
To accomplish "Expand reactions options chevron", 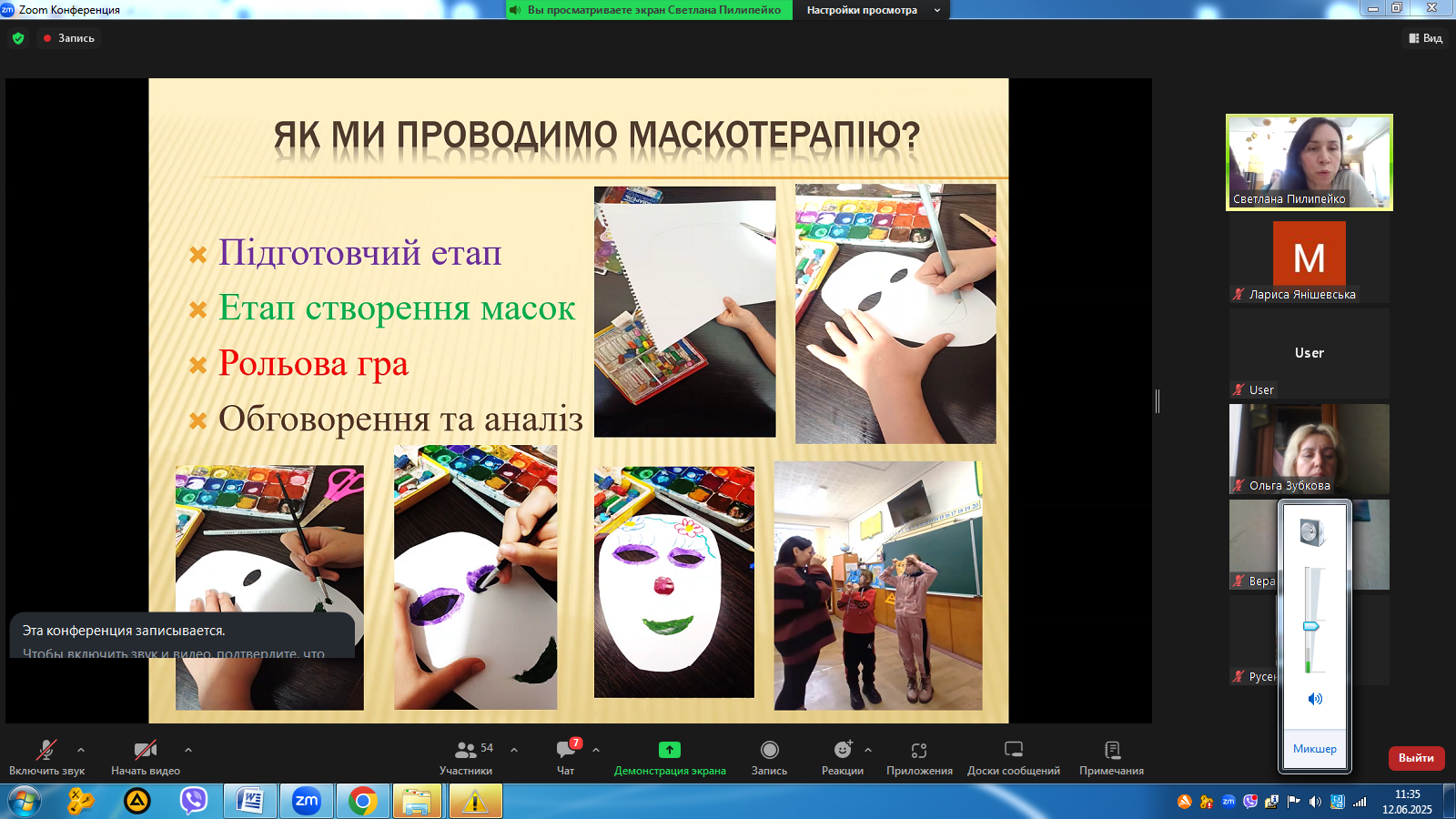I will pos(868,750).
